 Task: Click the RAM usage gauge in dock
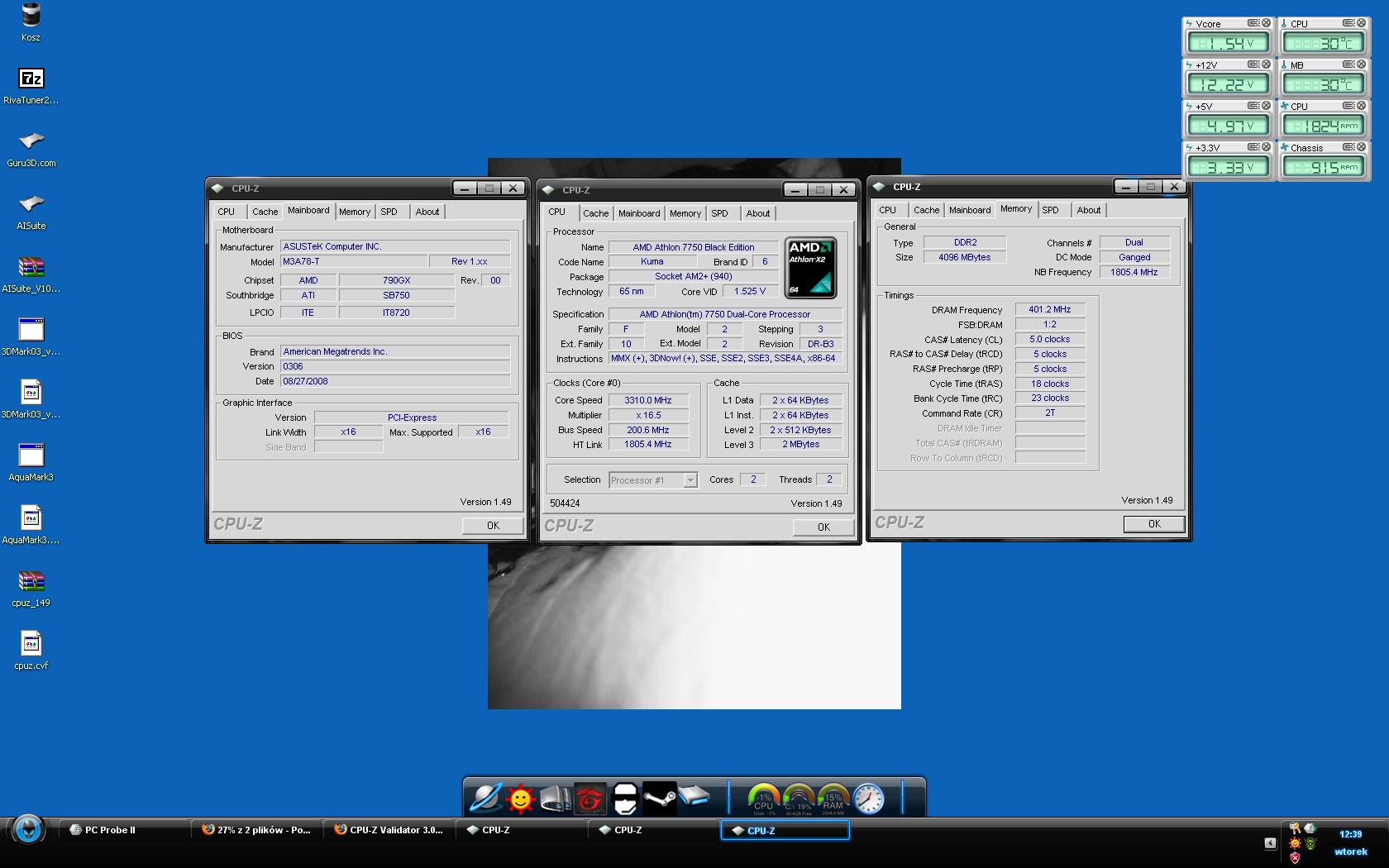pyautogui.click(x=833, y=799)
